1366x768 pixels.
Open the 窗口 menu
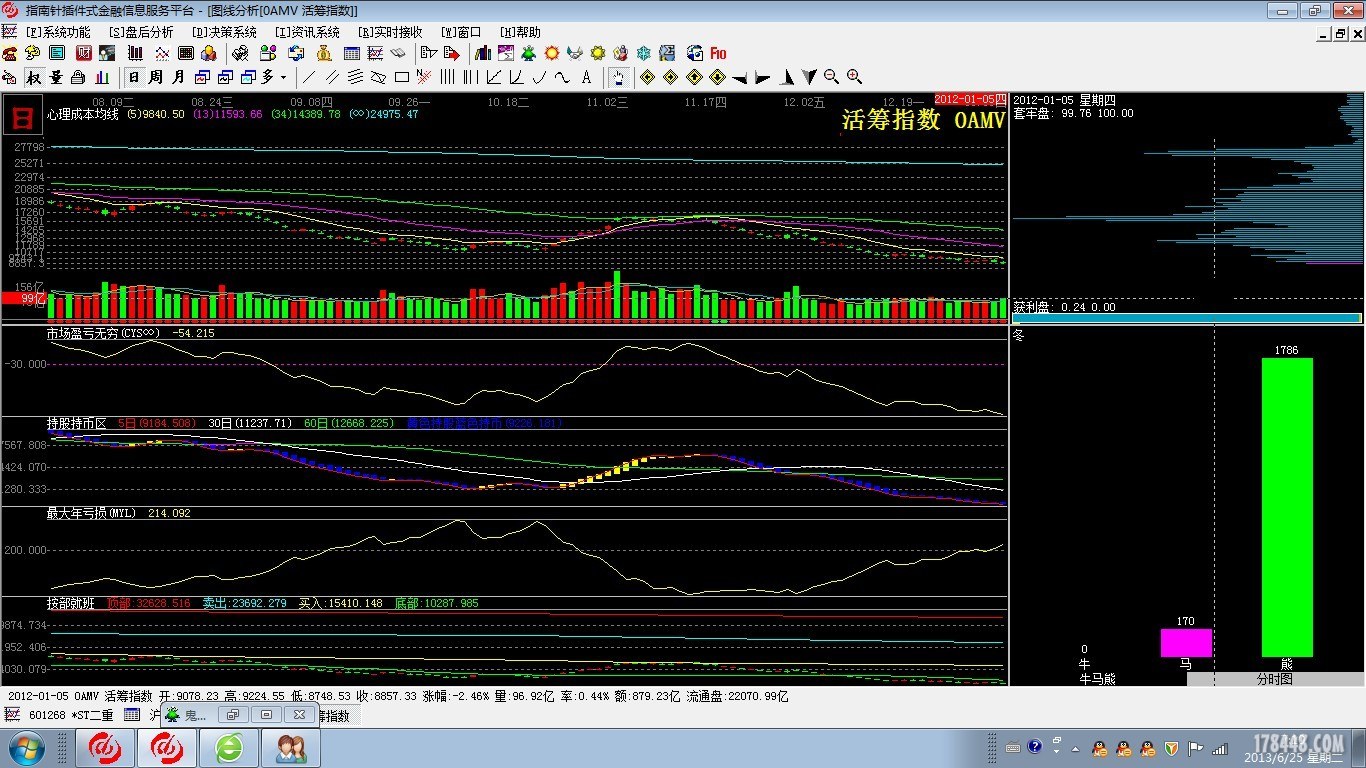[461, 32]
